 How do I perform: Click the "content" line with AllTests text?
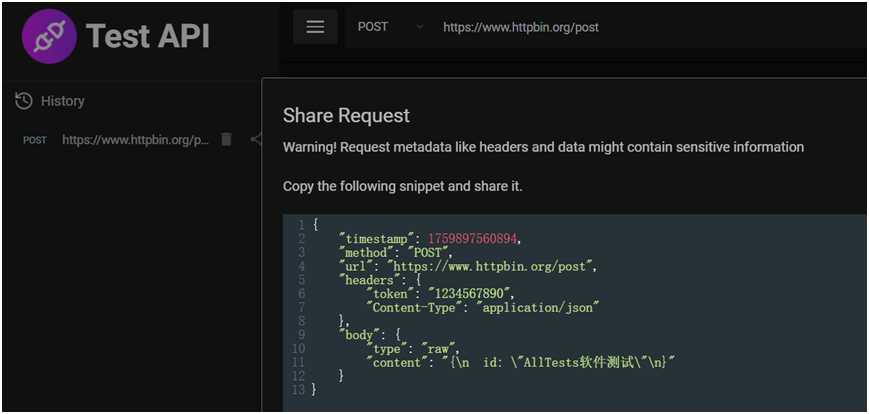(x=520, y=361)
